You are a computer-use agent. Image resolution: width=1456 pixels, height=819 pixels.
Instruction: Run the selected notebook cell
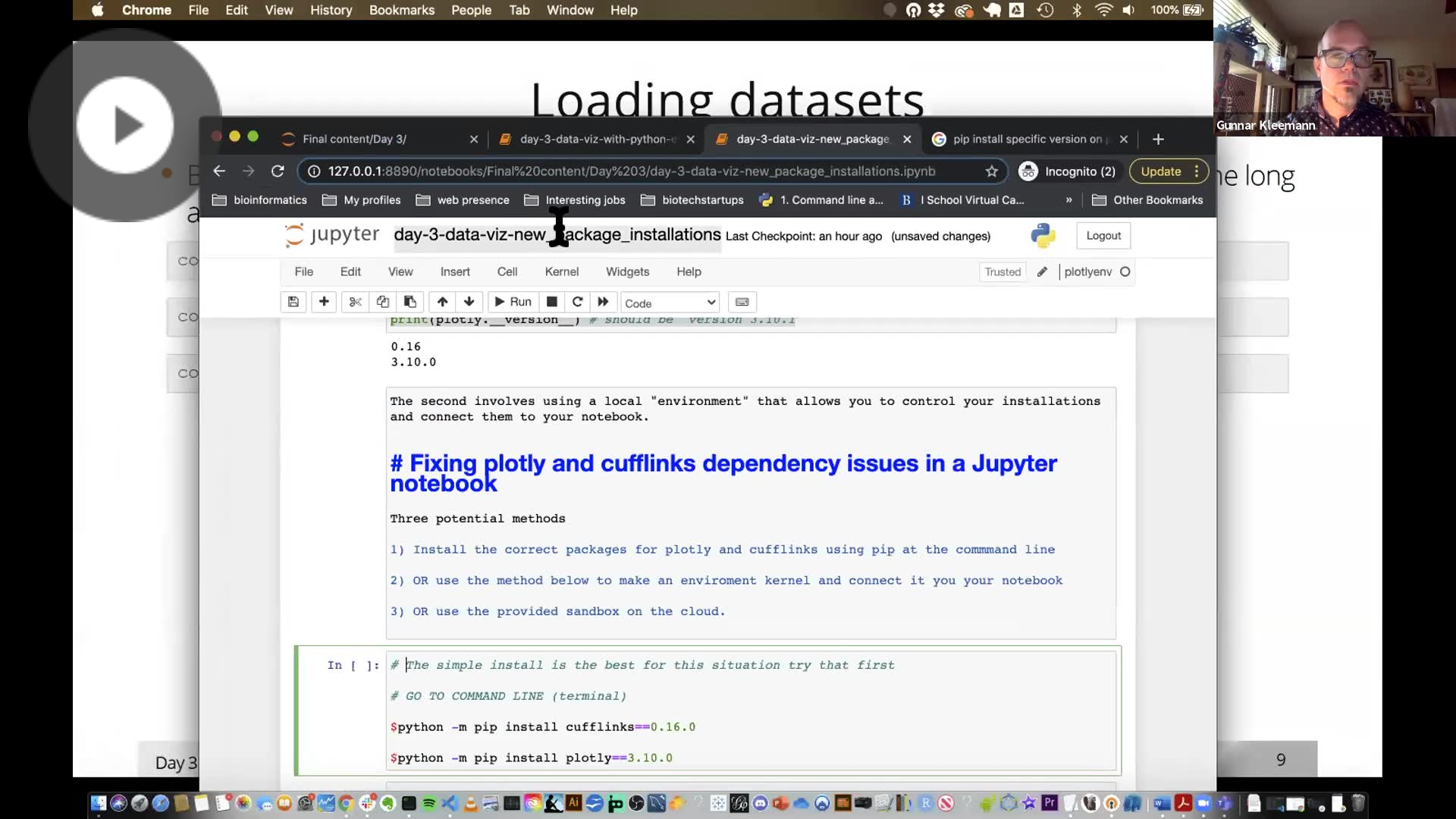tap(512, 302)
